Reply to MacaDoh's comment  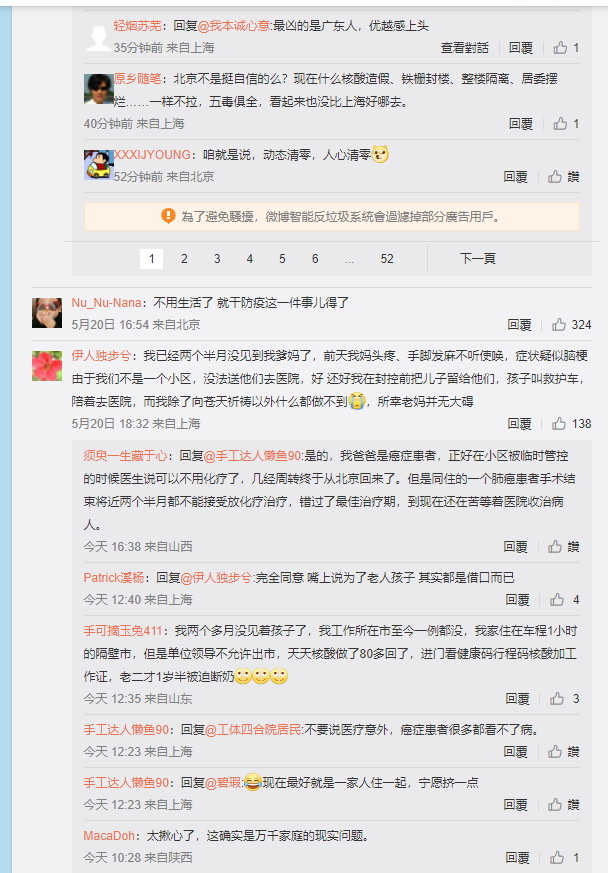517,858
